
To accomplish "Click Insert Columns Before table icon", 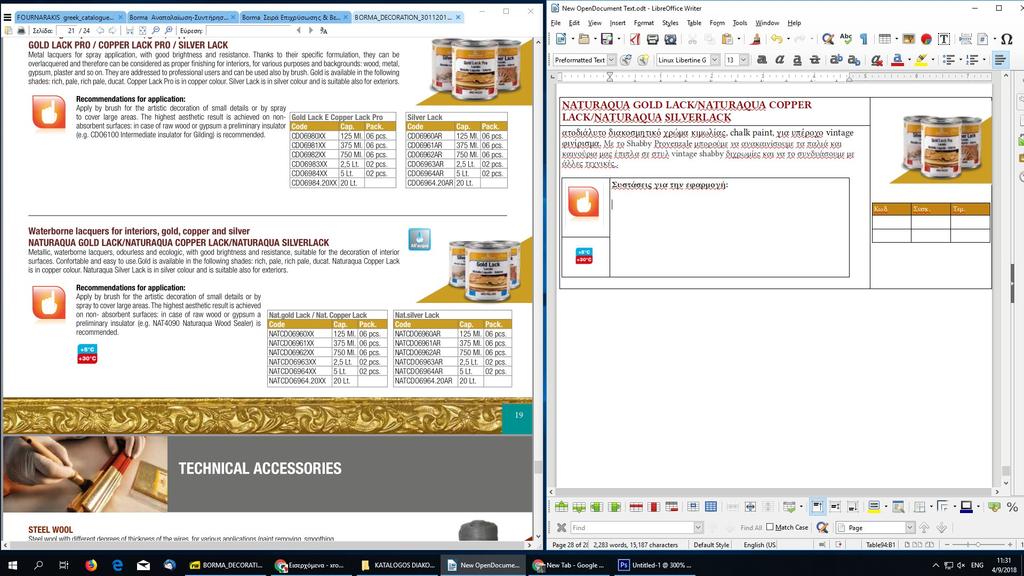I will [x=597, y=507].
